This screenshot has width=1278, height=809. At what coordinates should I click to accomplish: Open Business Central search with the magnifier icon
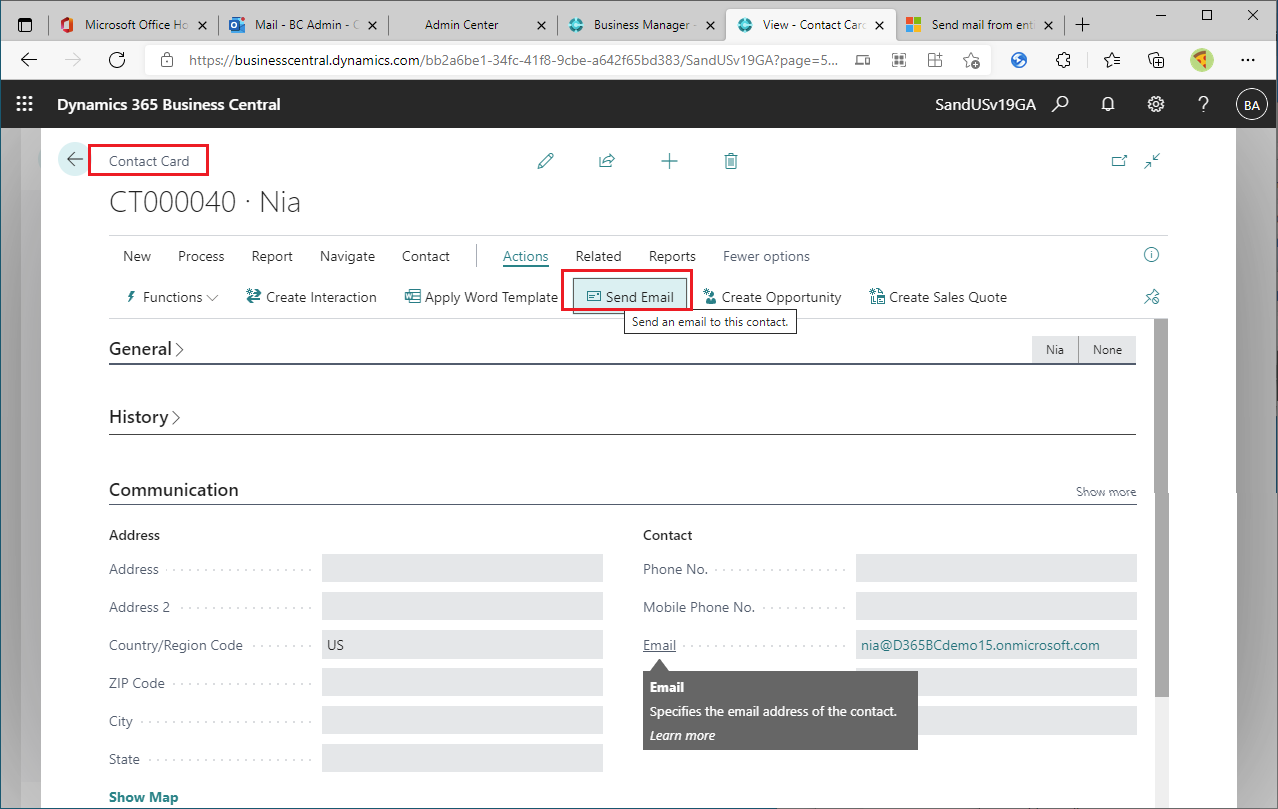1060,103
